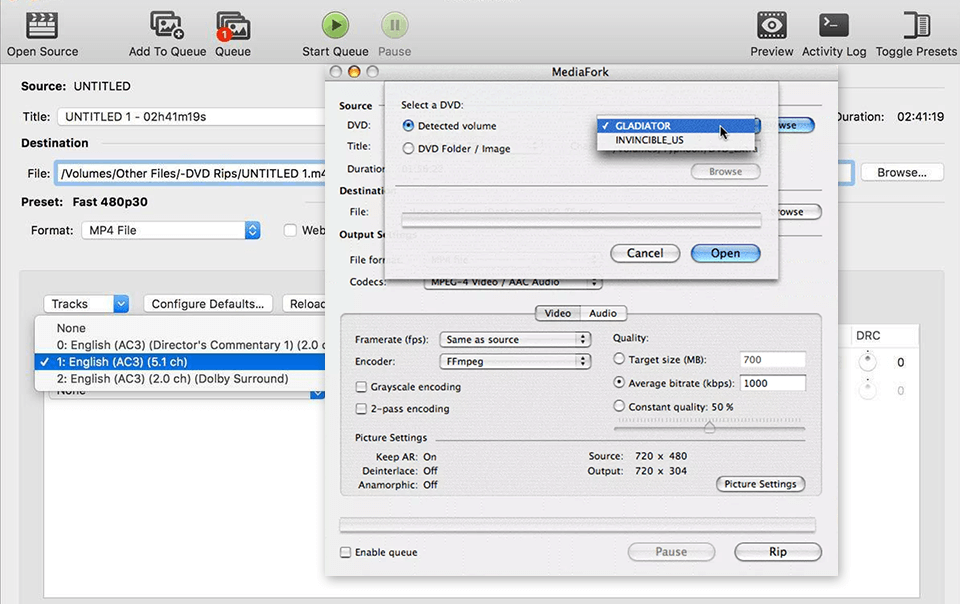960x604 pixels.
Task: Select the DVD Folder / Image radio button
Action: tap(408, 149)
